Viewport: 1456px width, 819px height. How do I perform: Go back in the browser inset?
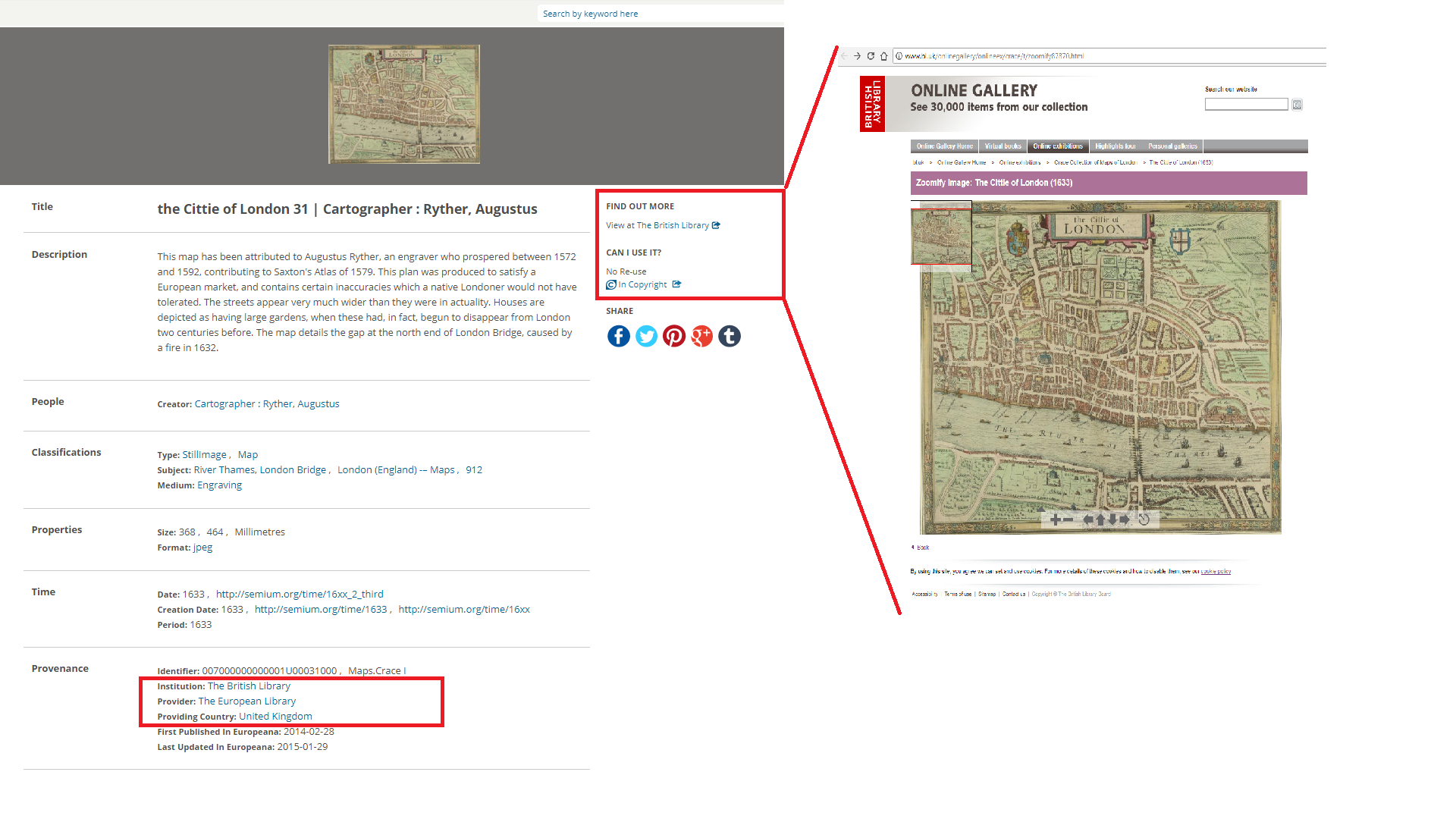click(844, 56)
